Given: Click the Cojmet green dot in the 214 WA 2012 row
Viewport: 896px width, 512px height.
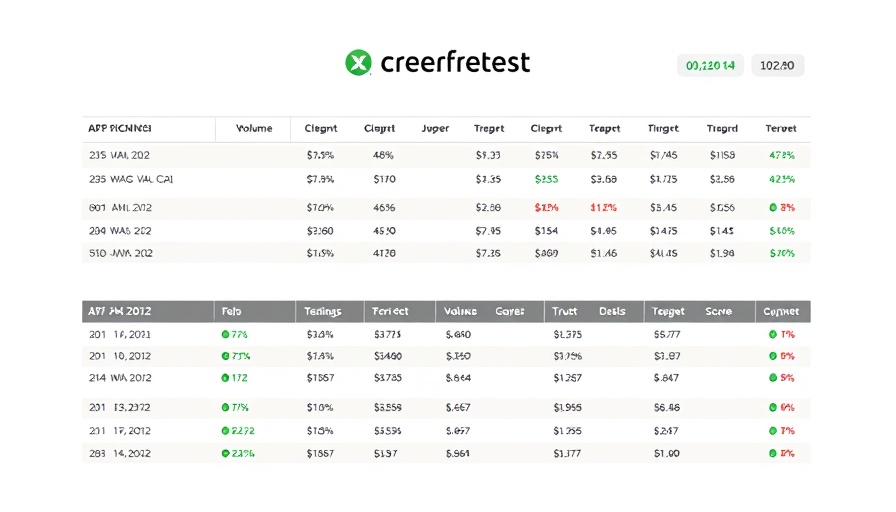Looking at the screenshot, I should 773,378.
